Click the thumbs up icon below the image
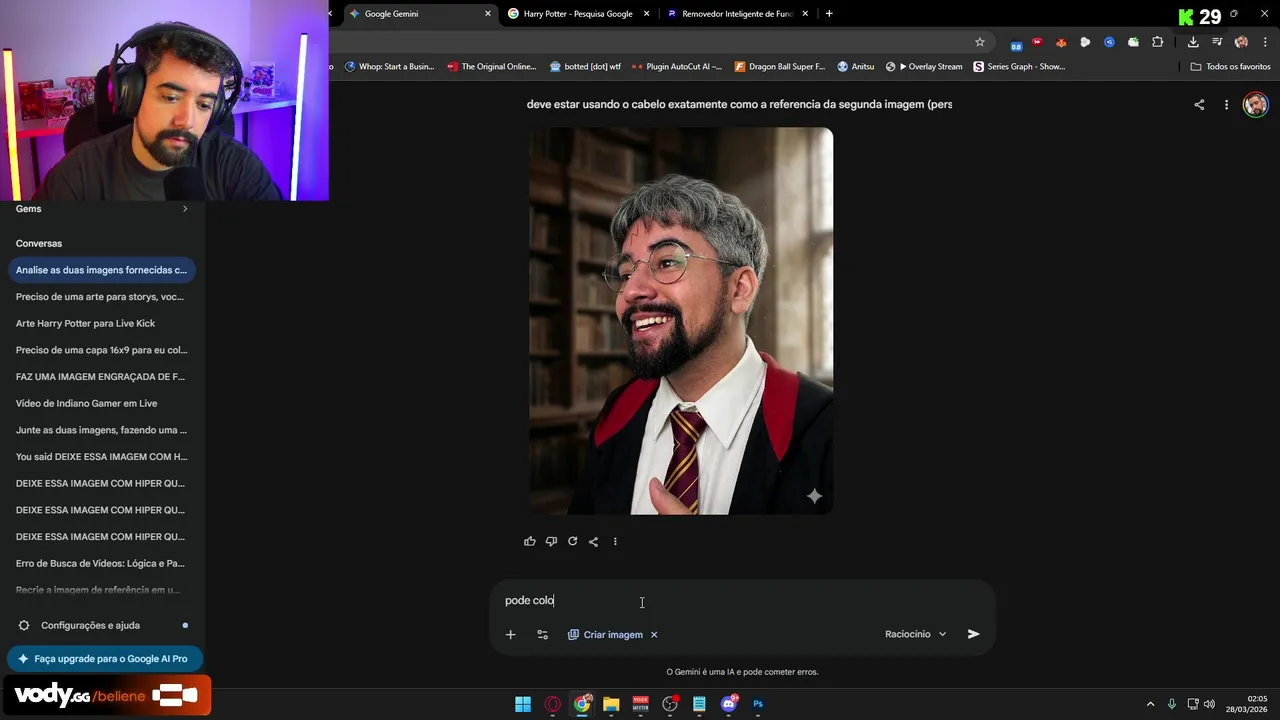Image resolution: width=1280 pixels, height=720 pixels. tap(530, 541)
